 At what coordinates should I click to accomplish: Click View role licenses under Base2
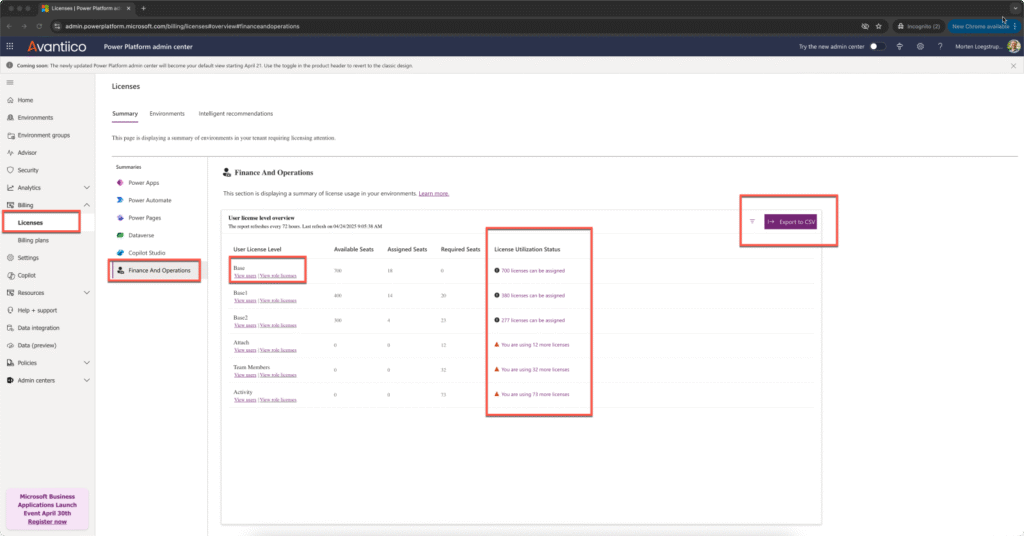[278, 325]
